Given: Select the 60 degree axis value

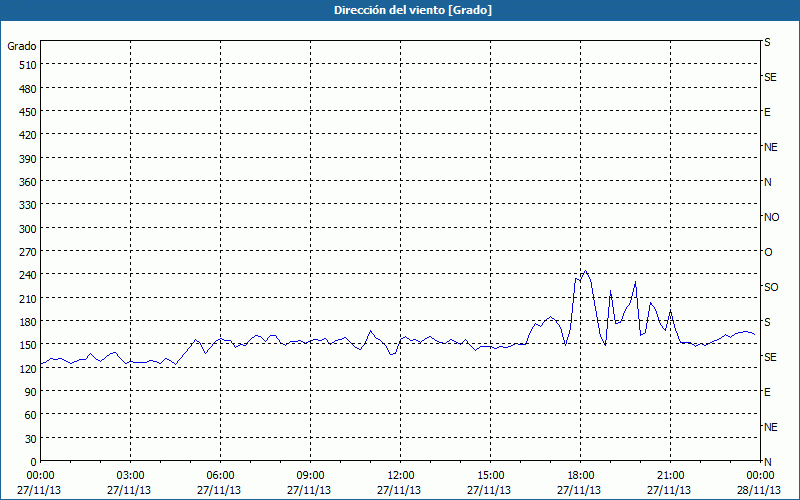Looking at the screenshot, I should 31,415.
